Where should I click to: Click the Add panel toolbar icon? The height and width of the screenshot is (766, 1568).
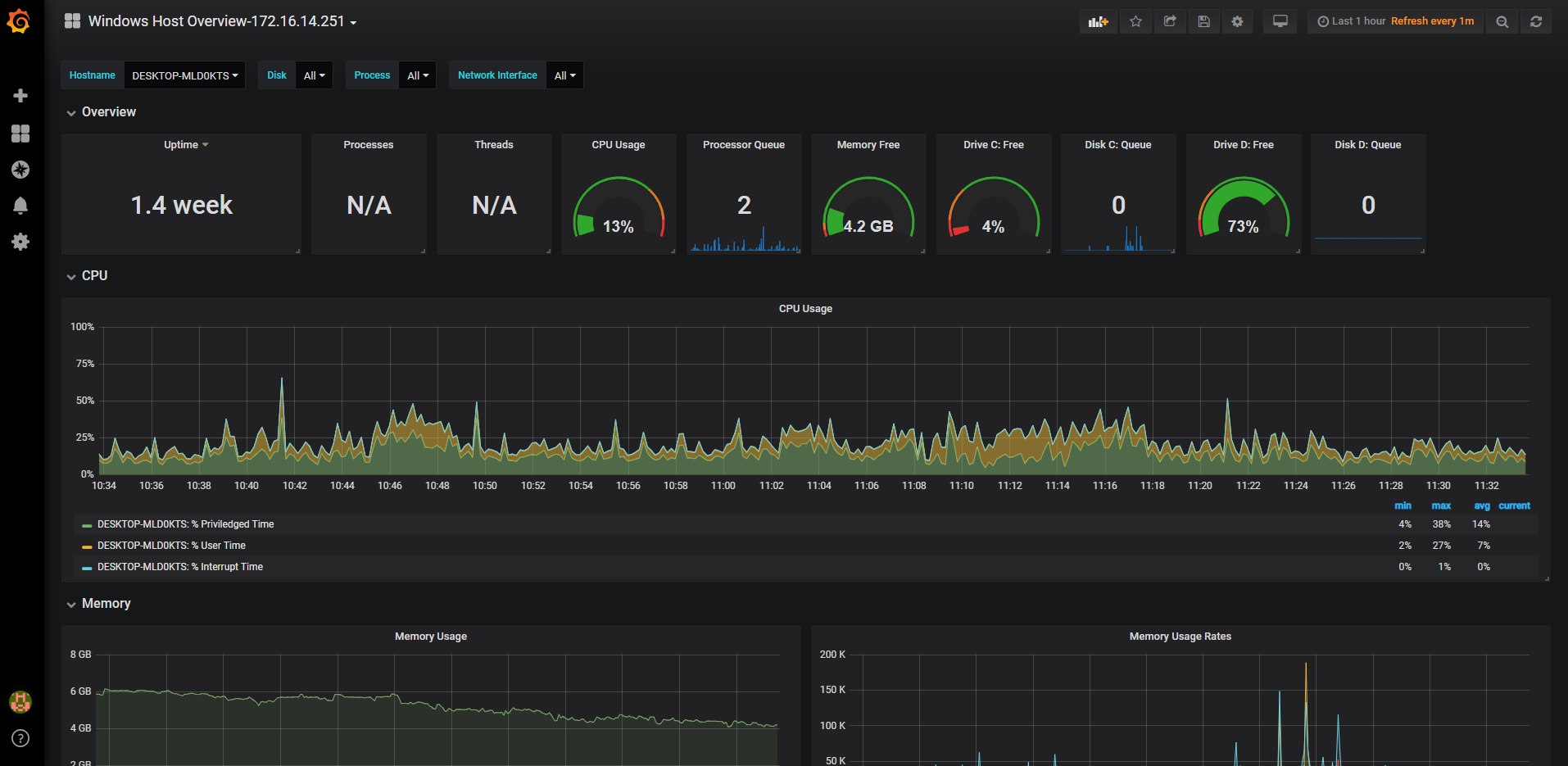point(1098,22)
